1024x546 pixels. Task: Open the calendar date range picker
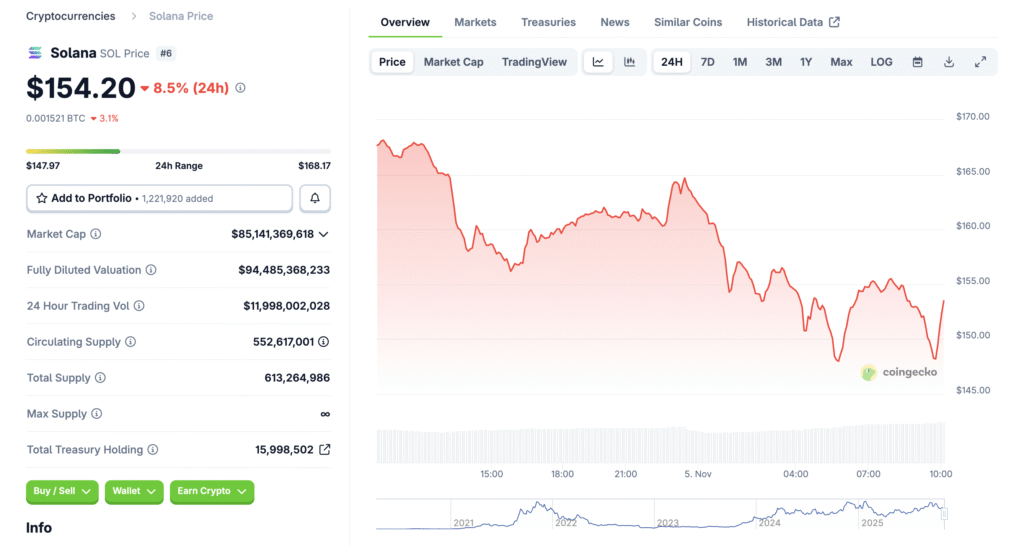917,62
